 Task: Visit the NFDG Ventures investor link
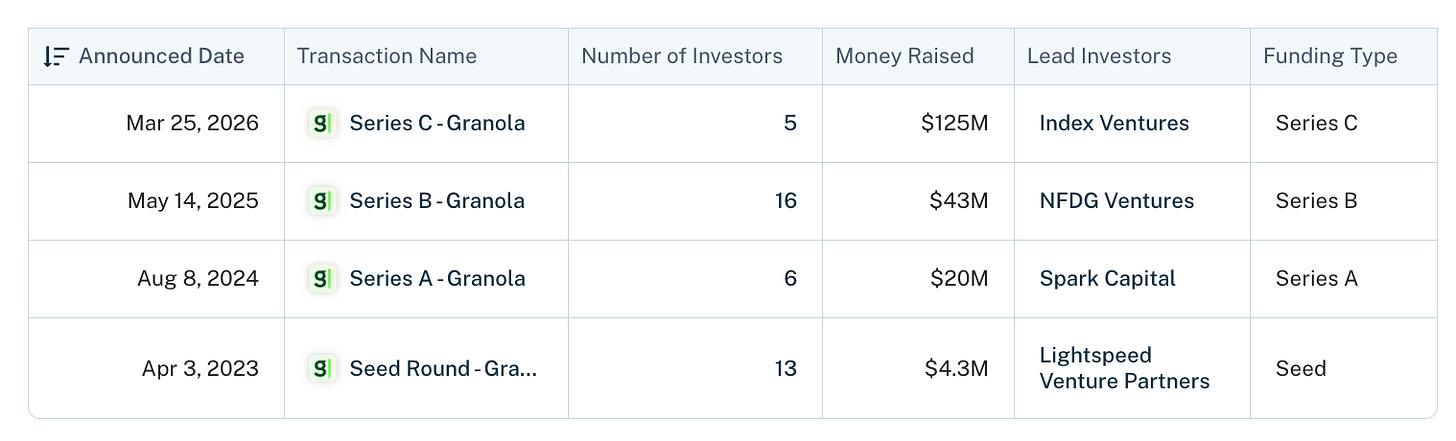point(1117,200)
